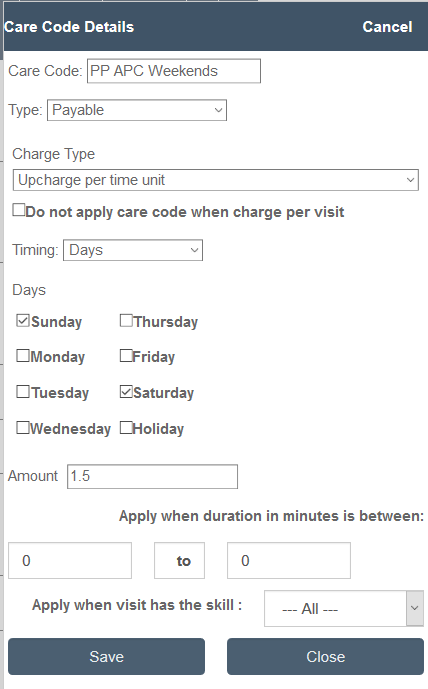
Task: Open the skill dropdown showing All
Action: click(344, 609)
